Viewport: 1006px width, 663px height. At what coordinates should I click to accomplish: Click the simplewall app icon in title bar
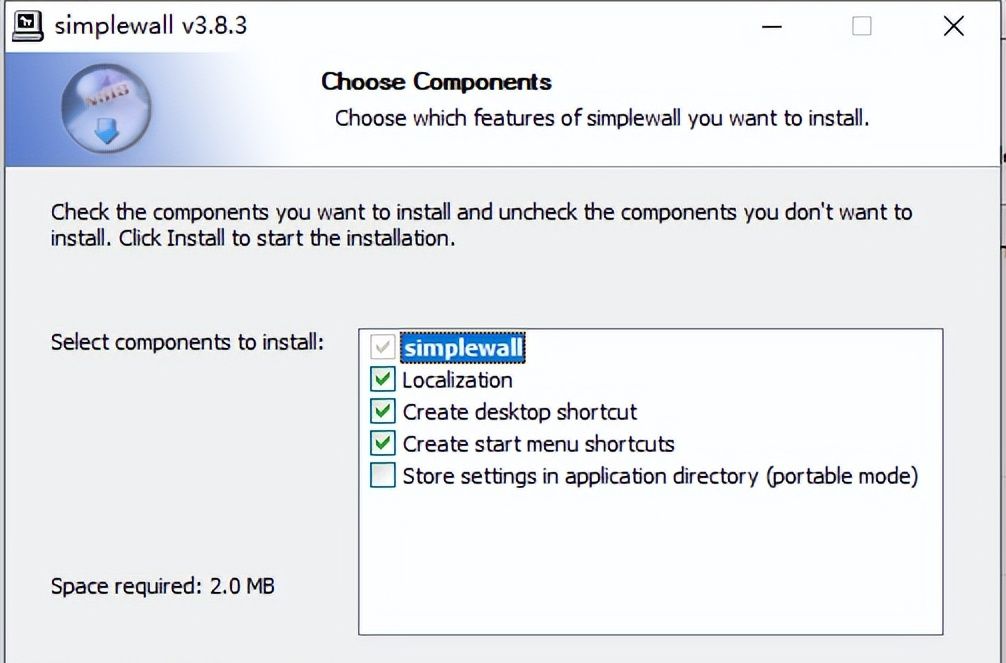[27, 25]
